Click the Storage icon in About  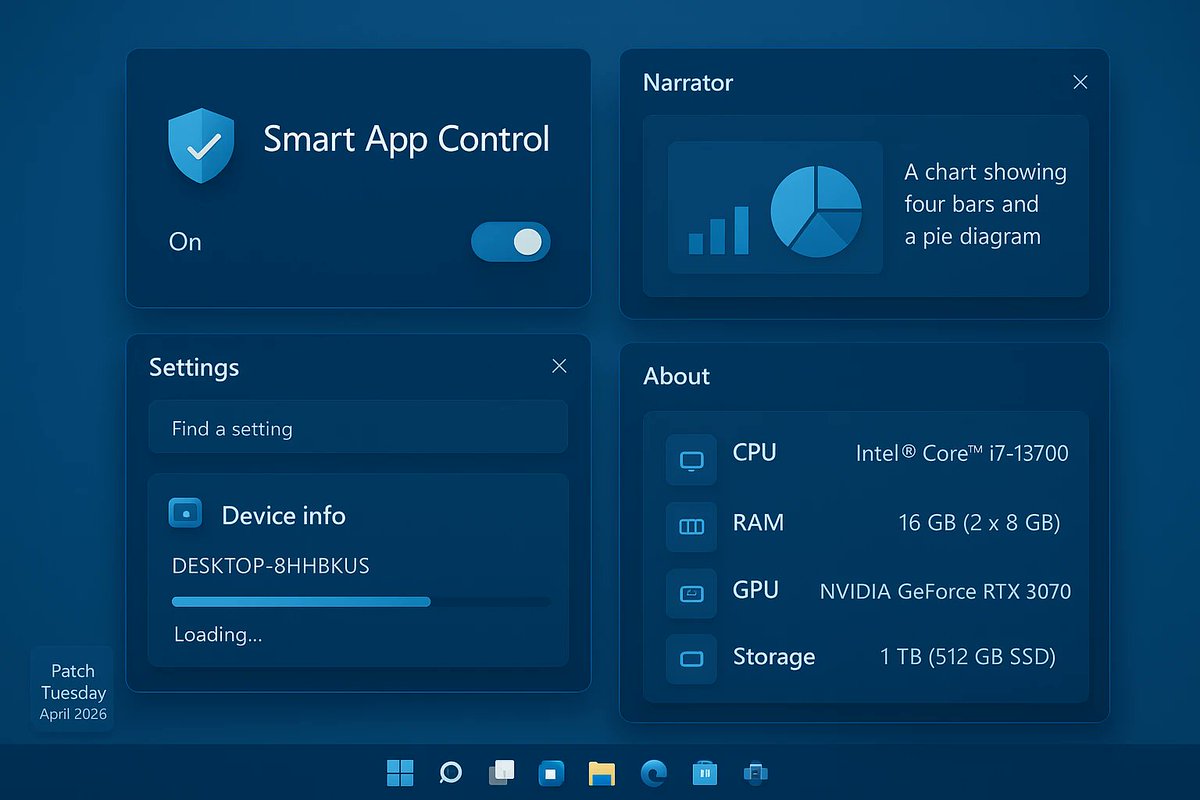coord(691,659)
